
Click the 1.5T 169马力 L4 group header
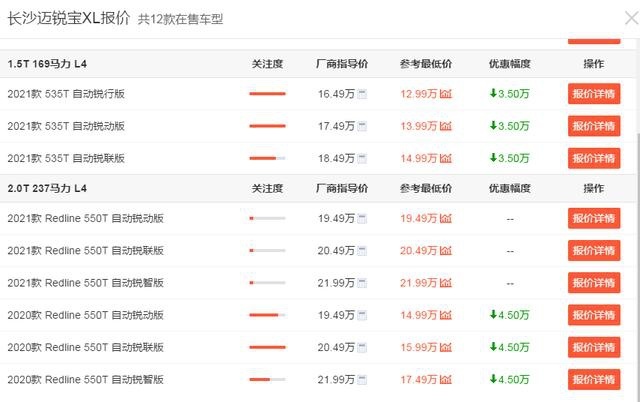[x=47, y=64]
